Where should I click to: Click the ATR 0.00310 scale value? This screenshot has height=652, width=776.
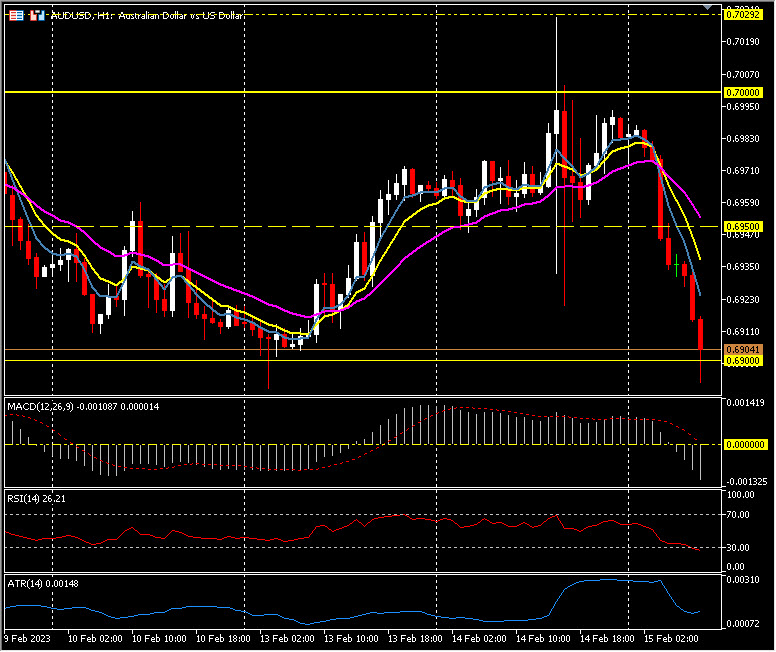(x=742, y=581)
